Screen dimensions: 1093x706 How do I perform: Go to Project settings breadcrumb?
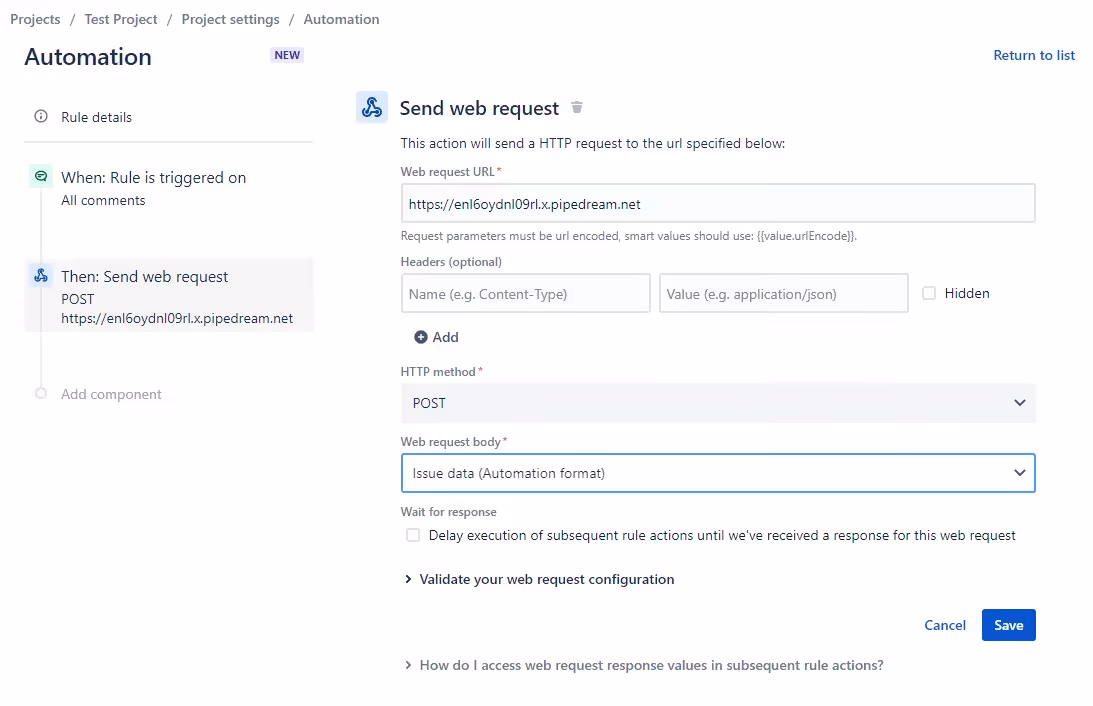coord(230,20)
